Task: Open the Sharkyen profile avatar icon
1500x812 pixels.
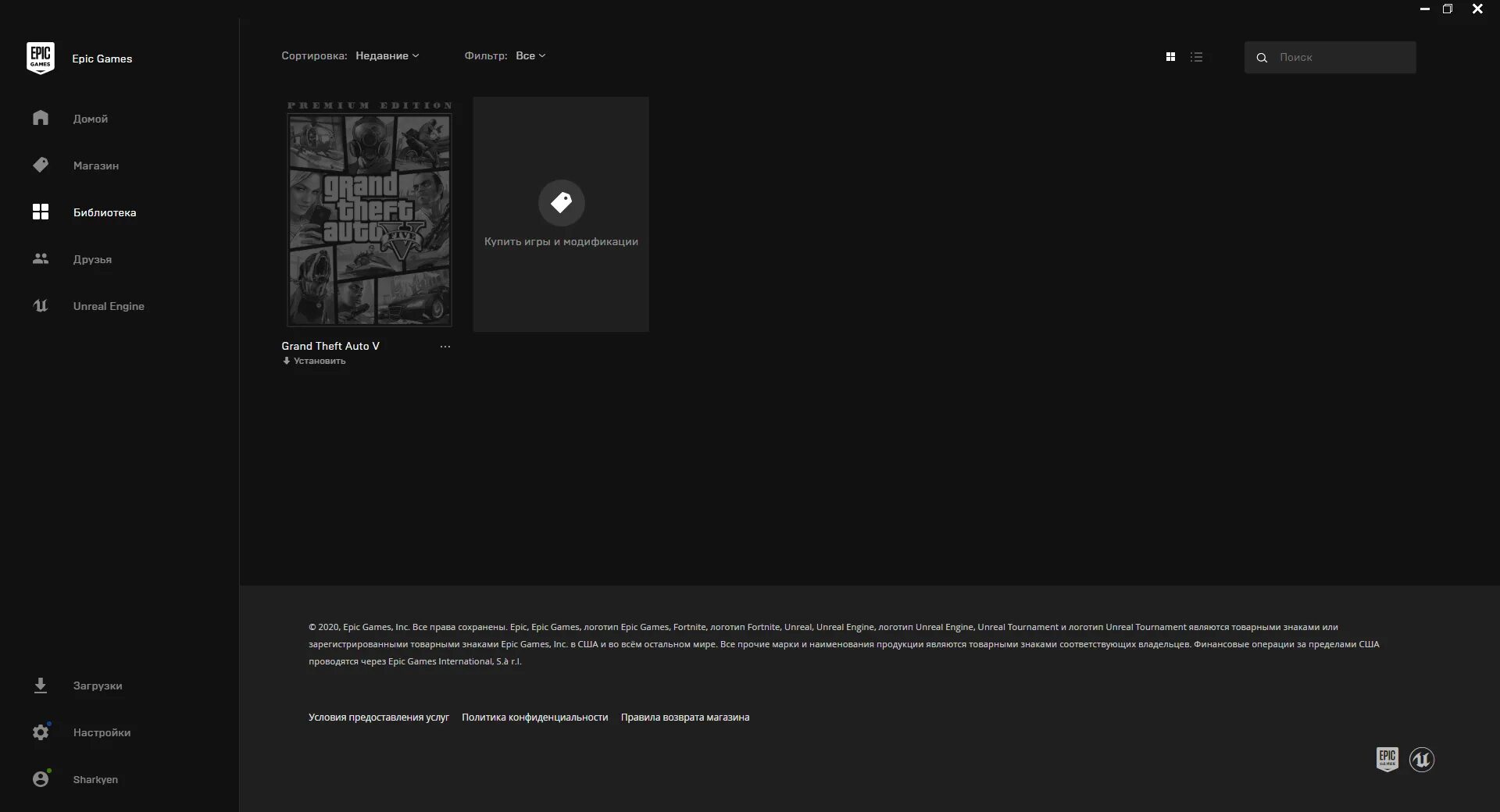Action: tap(41, 778)
